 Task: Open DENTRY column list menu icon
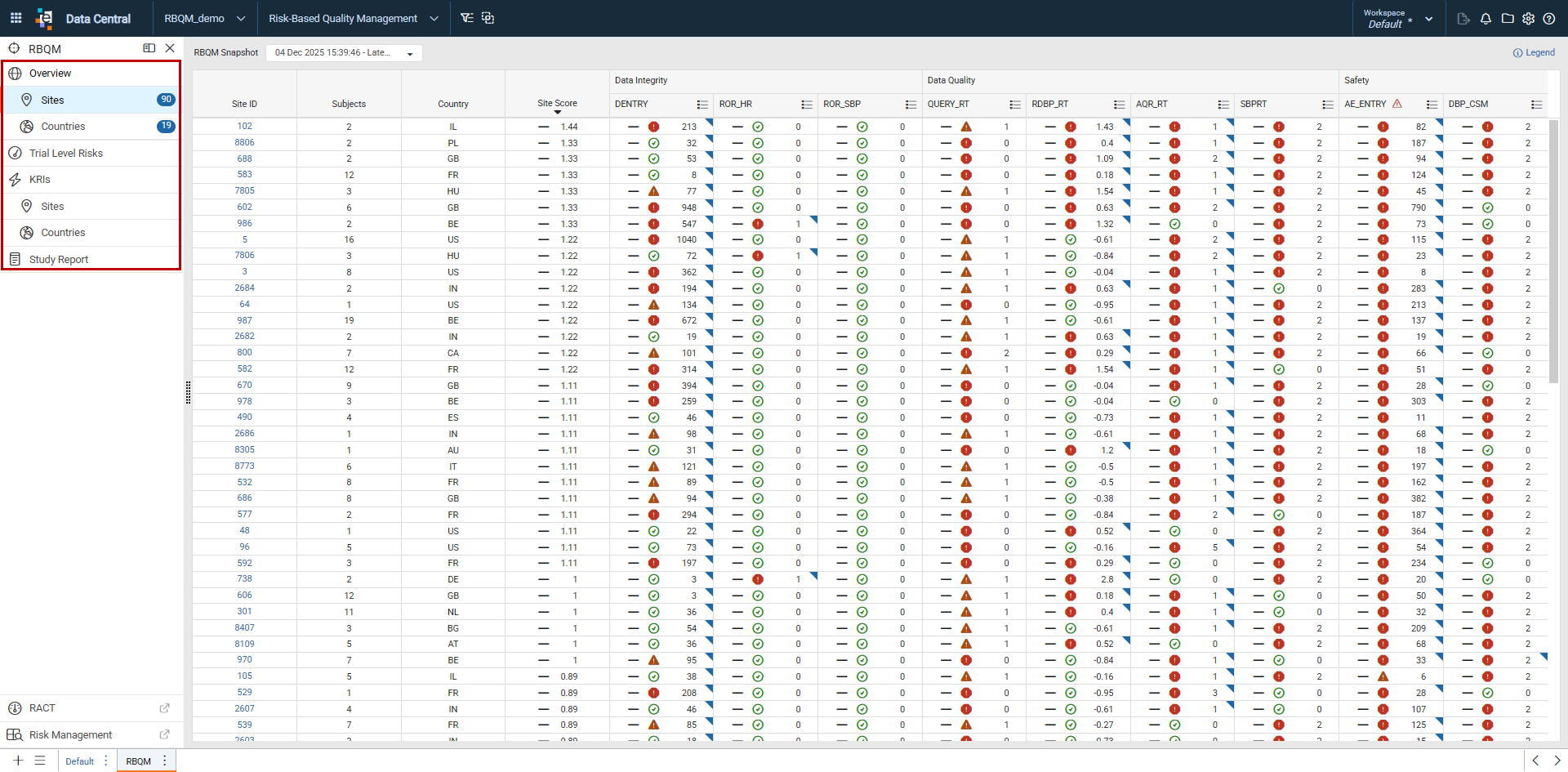coord(702,105)
